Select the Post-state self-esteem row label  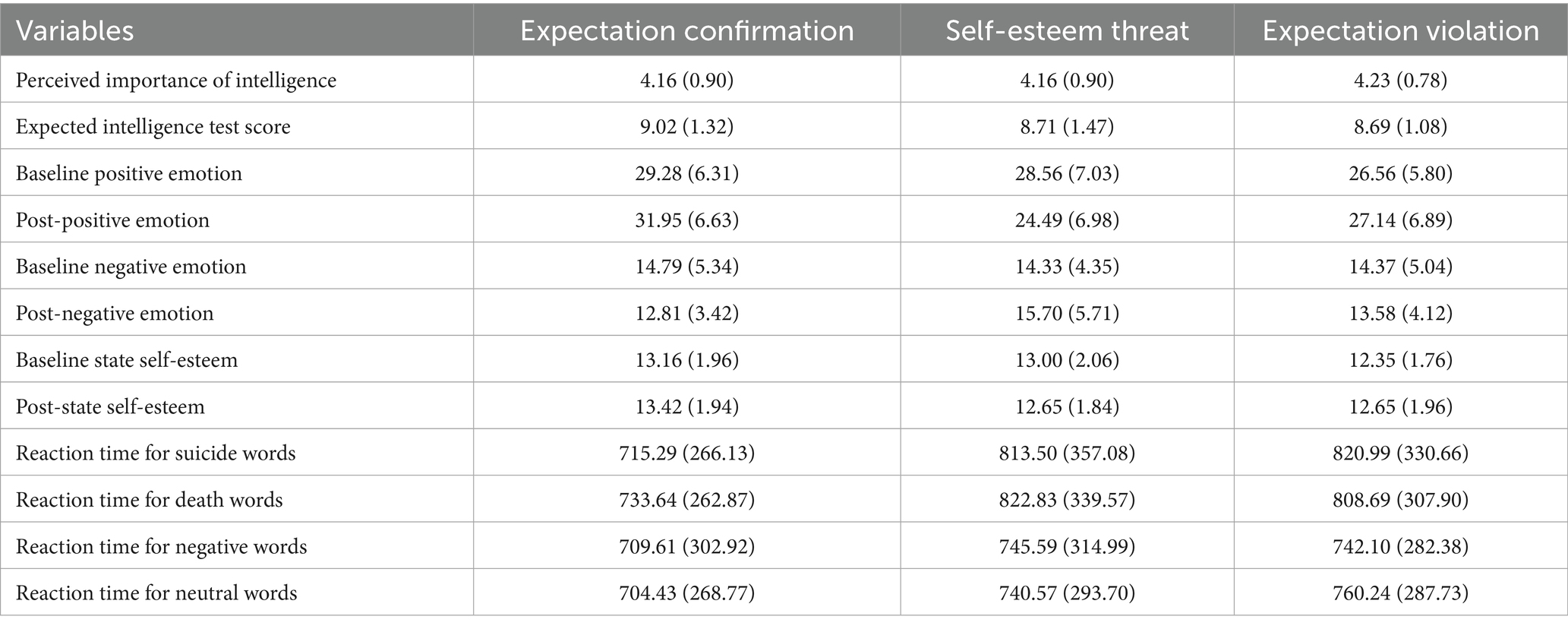[110, 406]
